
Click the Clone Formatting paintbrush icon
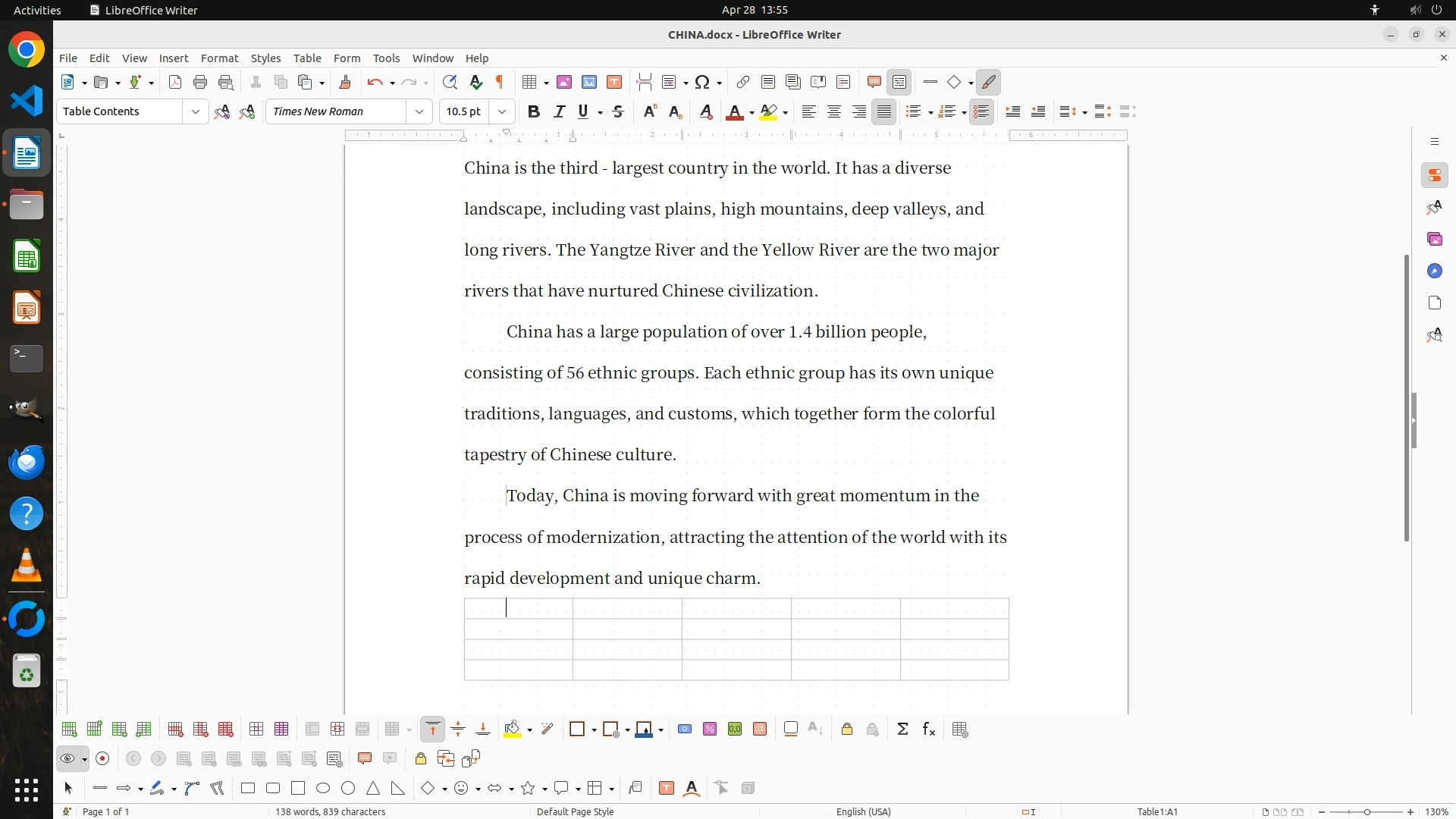344,82
